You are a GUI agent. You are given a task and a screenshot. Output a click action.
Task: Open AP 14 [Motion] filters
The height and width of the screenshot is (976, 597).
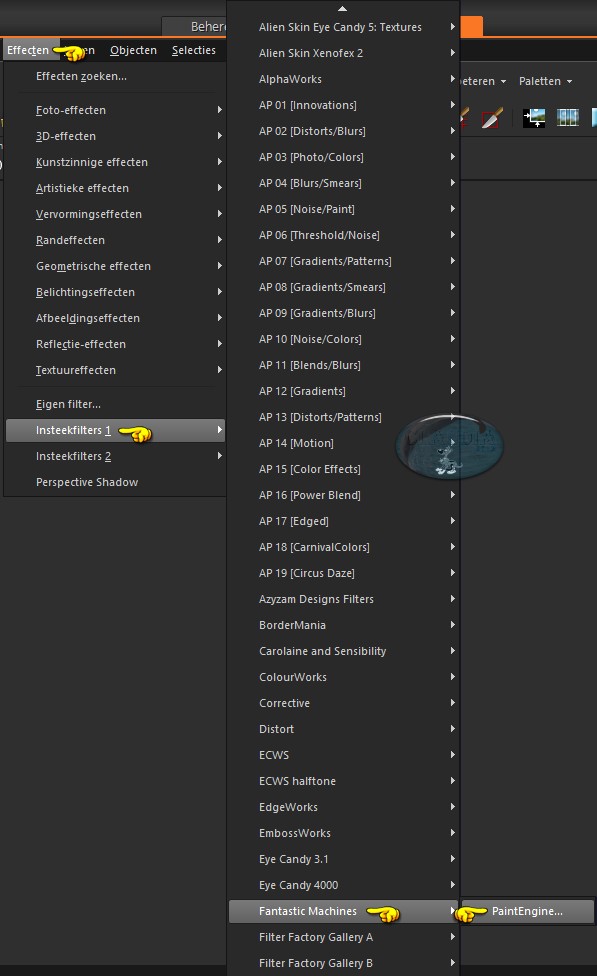pos(344,443)
